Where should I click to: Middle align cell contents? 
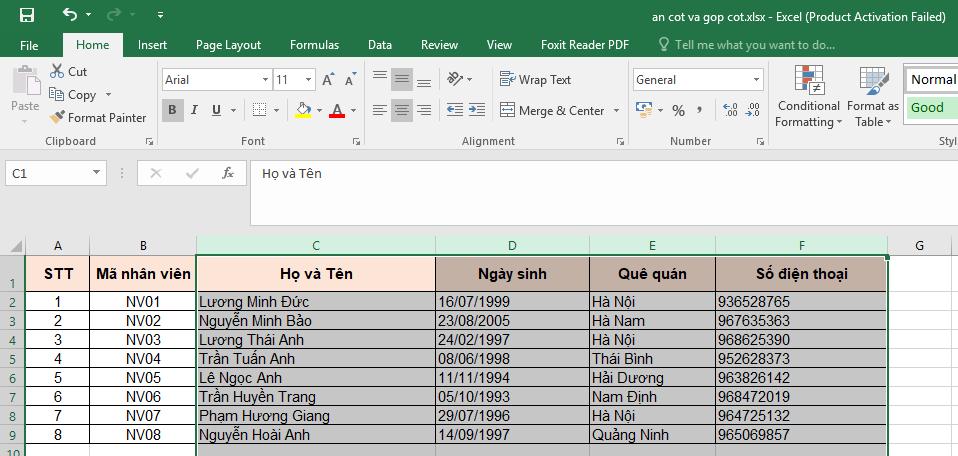pyautogui.click(x=401, y=79)
